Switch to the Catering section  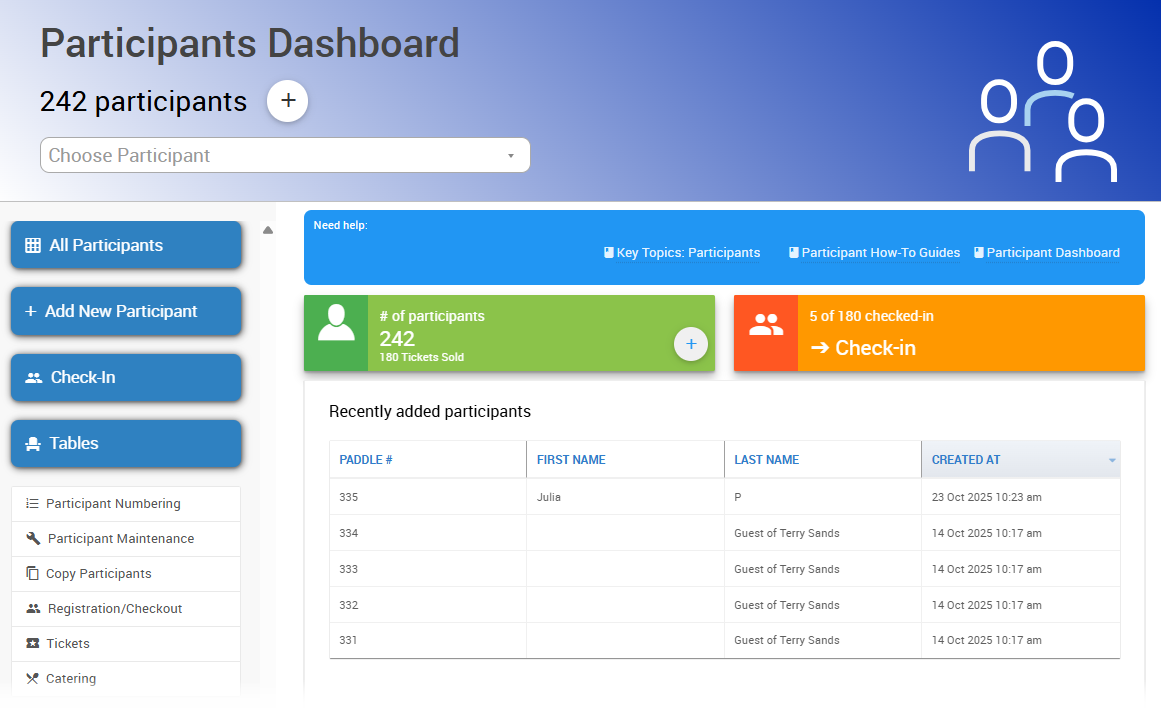[32, 678]
